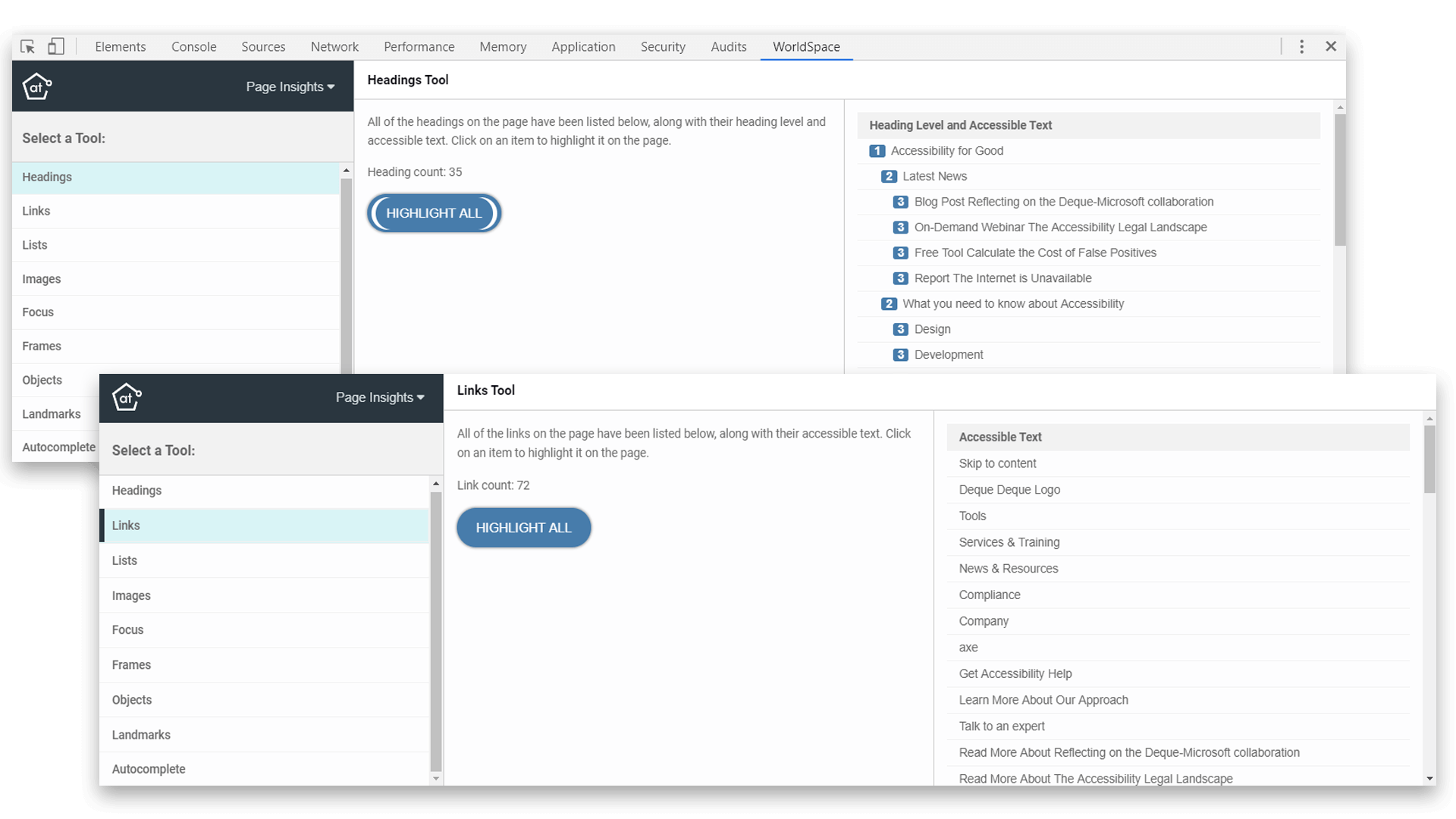This screenshot has height=819, width=1456.
Task: Close the DevTools panel with the X
Action: 1331,46
